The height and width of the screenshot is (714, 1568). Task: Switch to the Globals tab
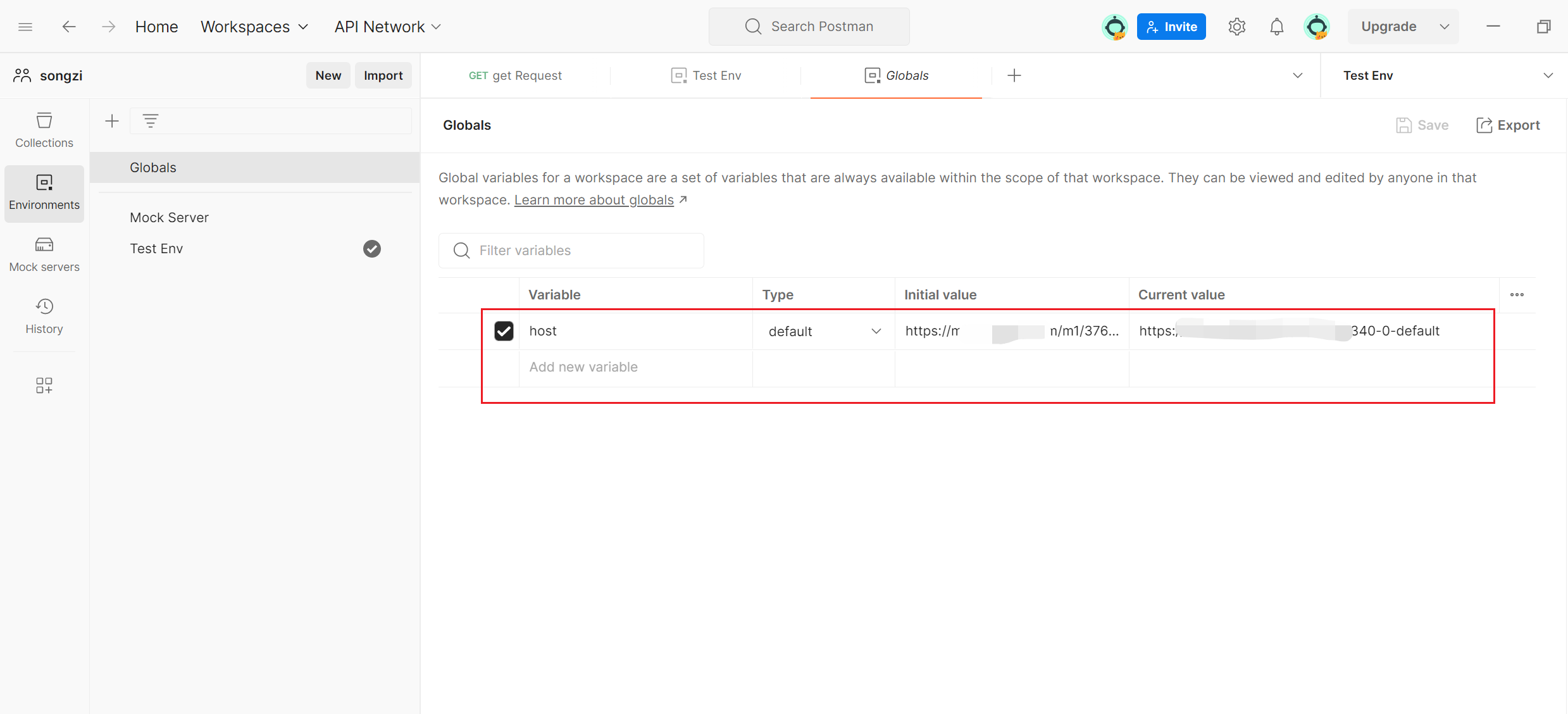point(896,75)
